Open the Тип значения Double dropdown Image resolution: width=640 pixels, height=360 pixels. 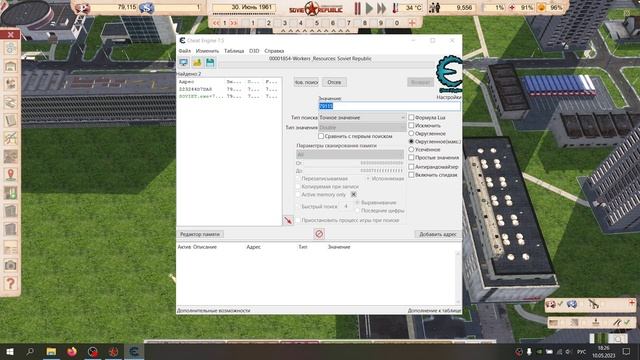[x=362, y=127]
